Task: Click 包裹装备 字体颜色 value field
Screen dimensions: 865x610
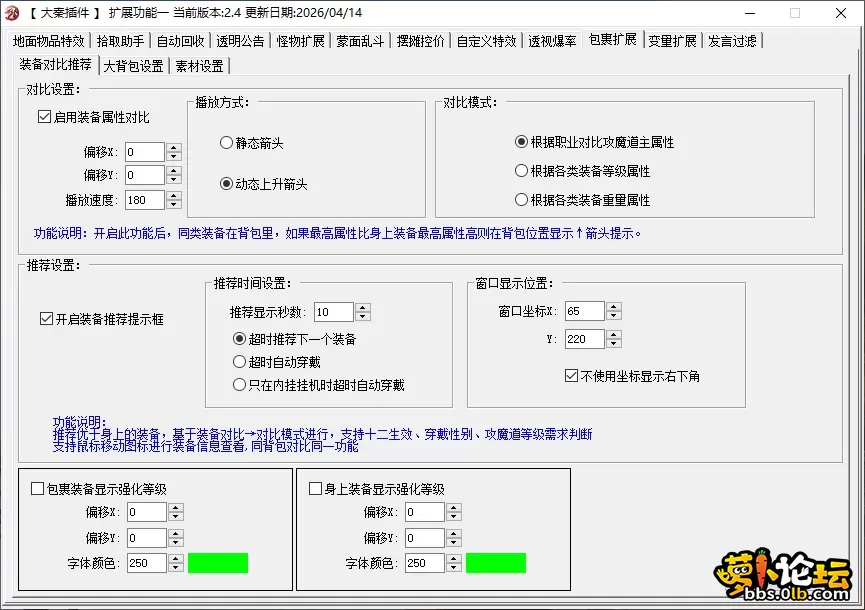Action: pyautogui.click(x=147, y=563)
